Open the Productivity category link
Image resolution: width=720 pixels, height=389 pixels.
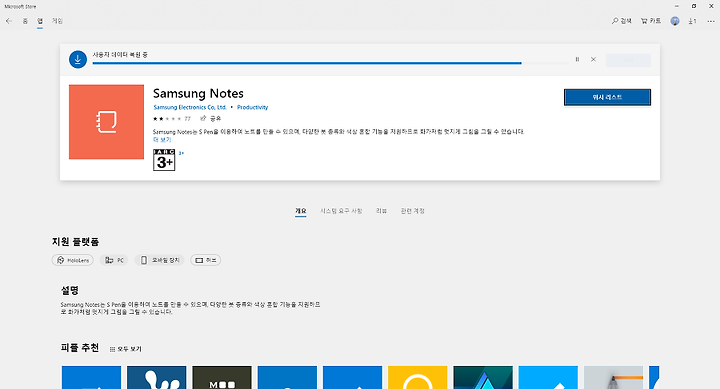253,107
